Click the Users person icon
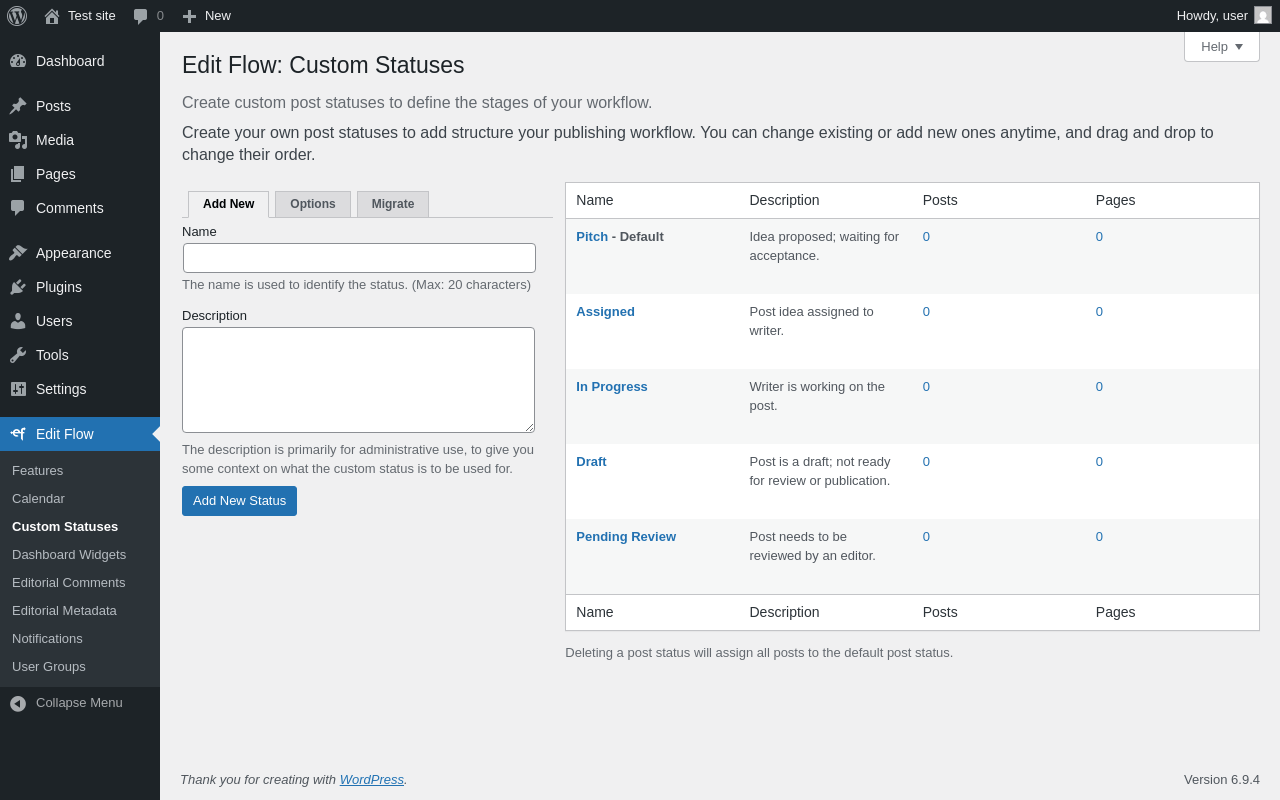The image size is (1280, 800). (18, 321)
